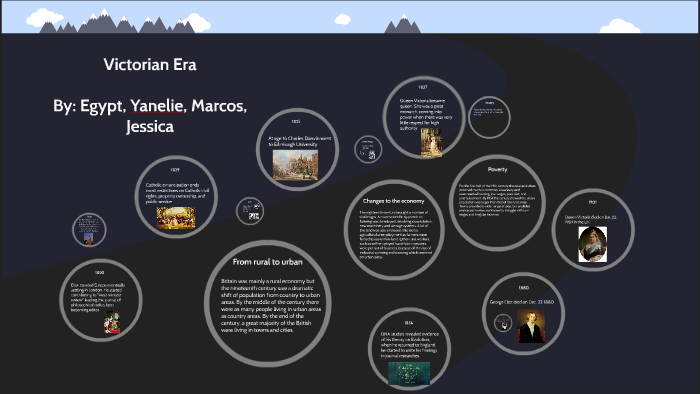
Task: Click the "Queen Victoria became queen" paragraph
Action: pyautogui.click(x=425, y=114)
